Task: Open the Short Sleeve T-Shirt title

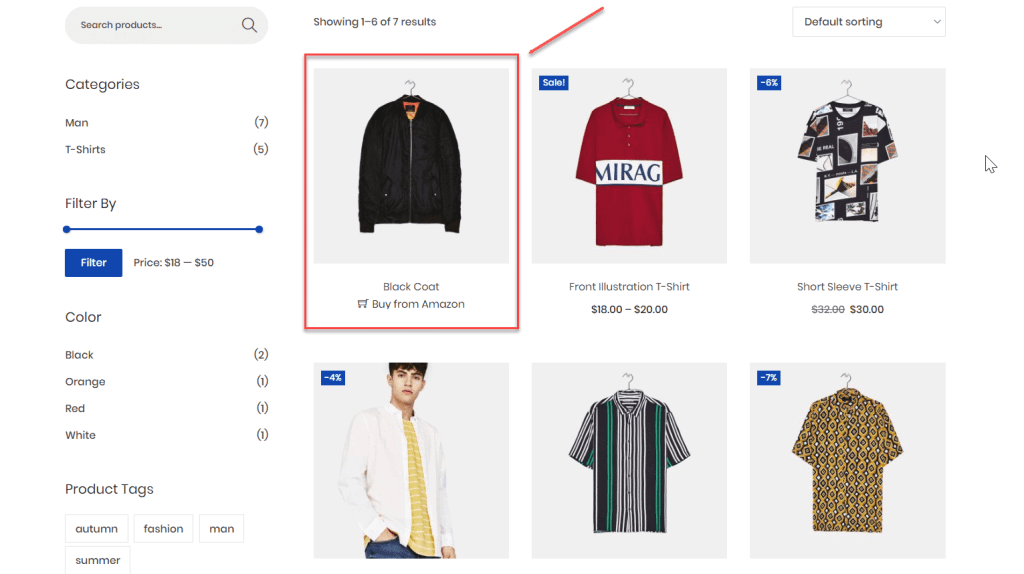Action: (x=847, y=287)
